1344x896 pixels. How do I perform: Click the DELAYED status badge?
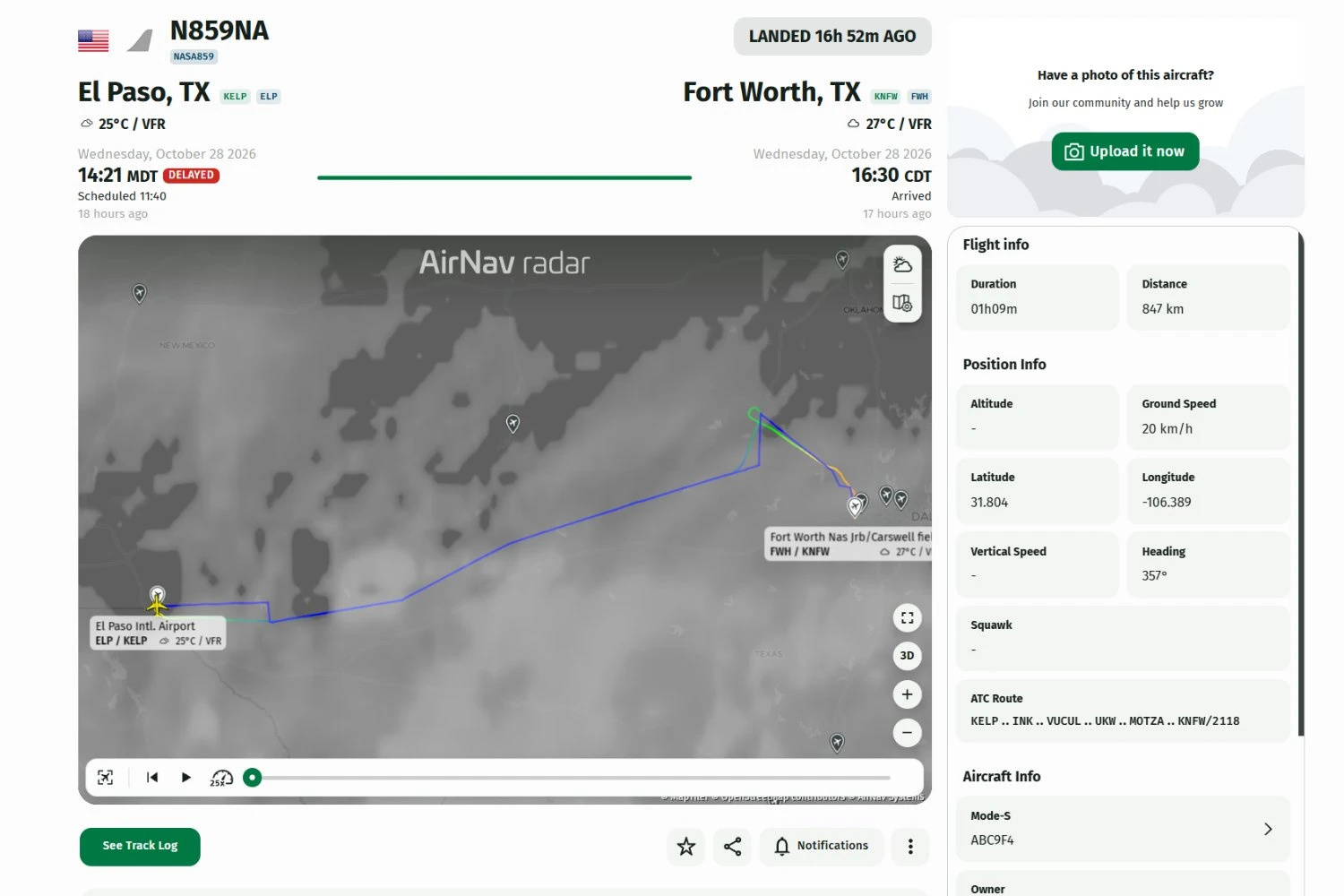(x=191, y=176)
